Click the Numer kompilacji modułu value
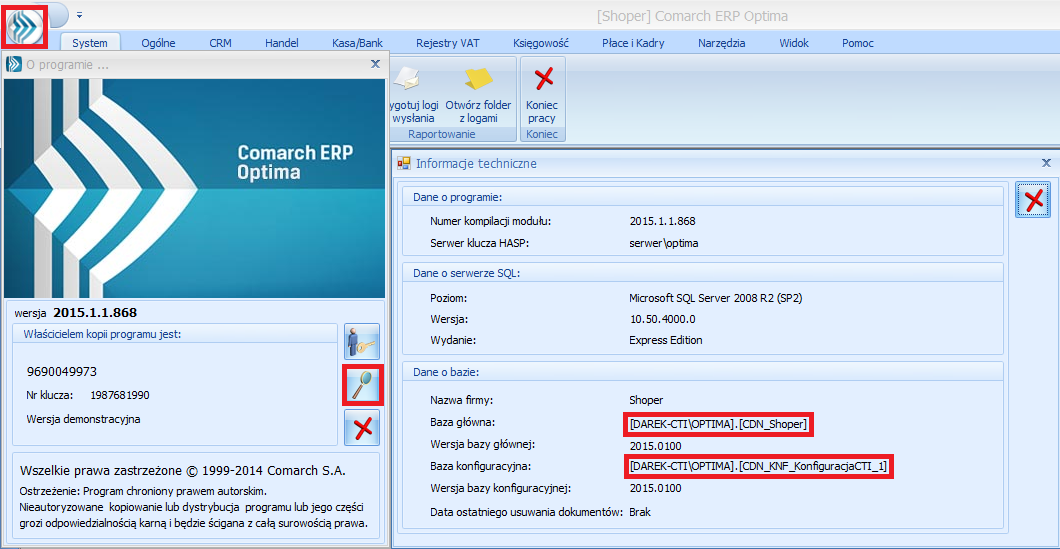Viewport: 1060px width, 549px height. click(x=662, y=221)
